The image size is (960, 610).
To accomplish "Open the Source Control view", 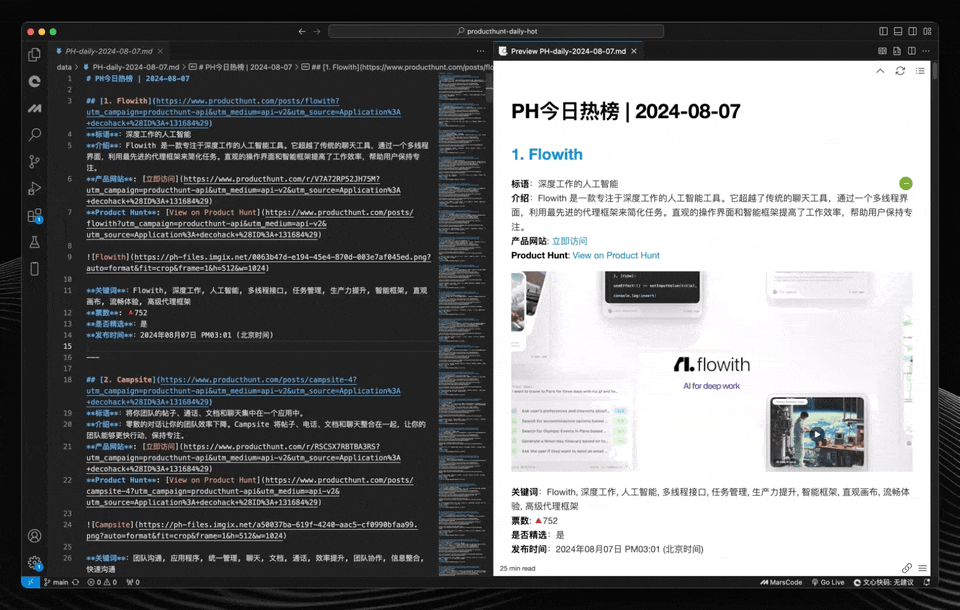I will click(33, 161).
